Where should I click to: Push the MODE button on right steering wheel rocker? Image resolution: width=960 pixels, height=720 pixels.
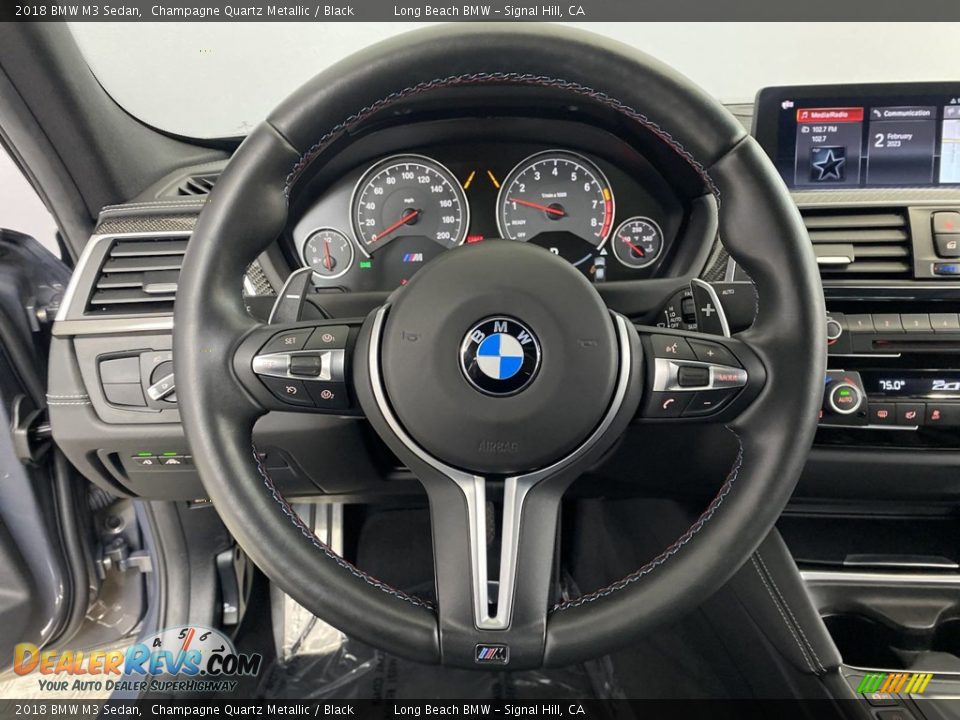[x=727, y=377]
